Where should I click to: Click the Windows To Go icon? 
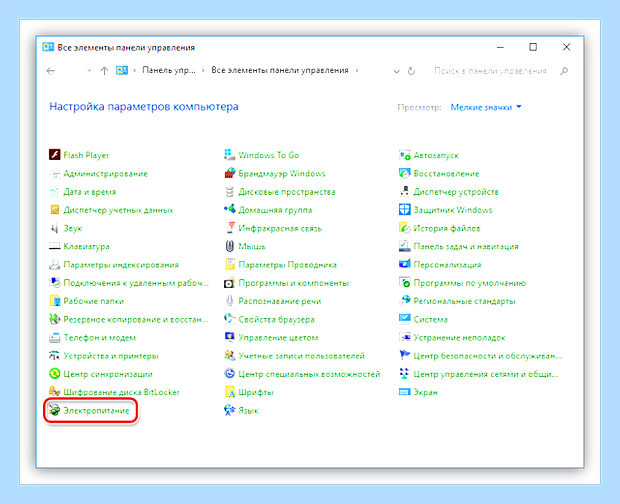[x=229, y=155]
